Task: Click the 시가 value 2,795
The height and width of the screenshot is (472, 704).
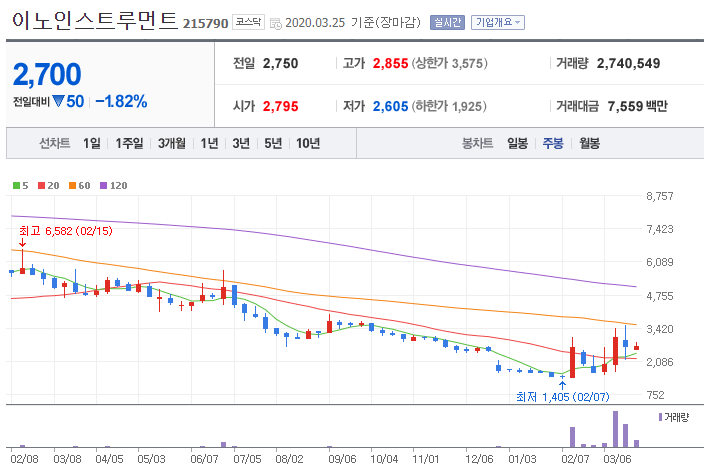Action: (x=281, y=106)
